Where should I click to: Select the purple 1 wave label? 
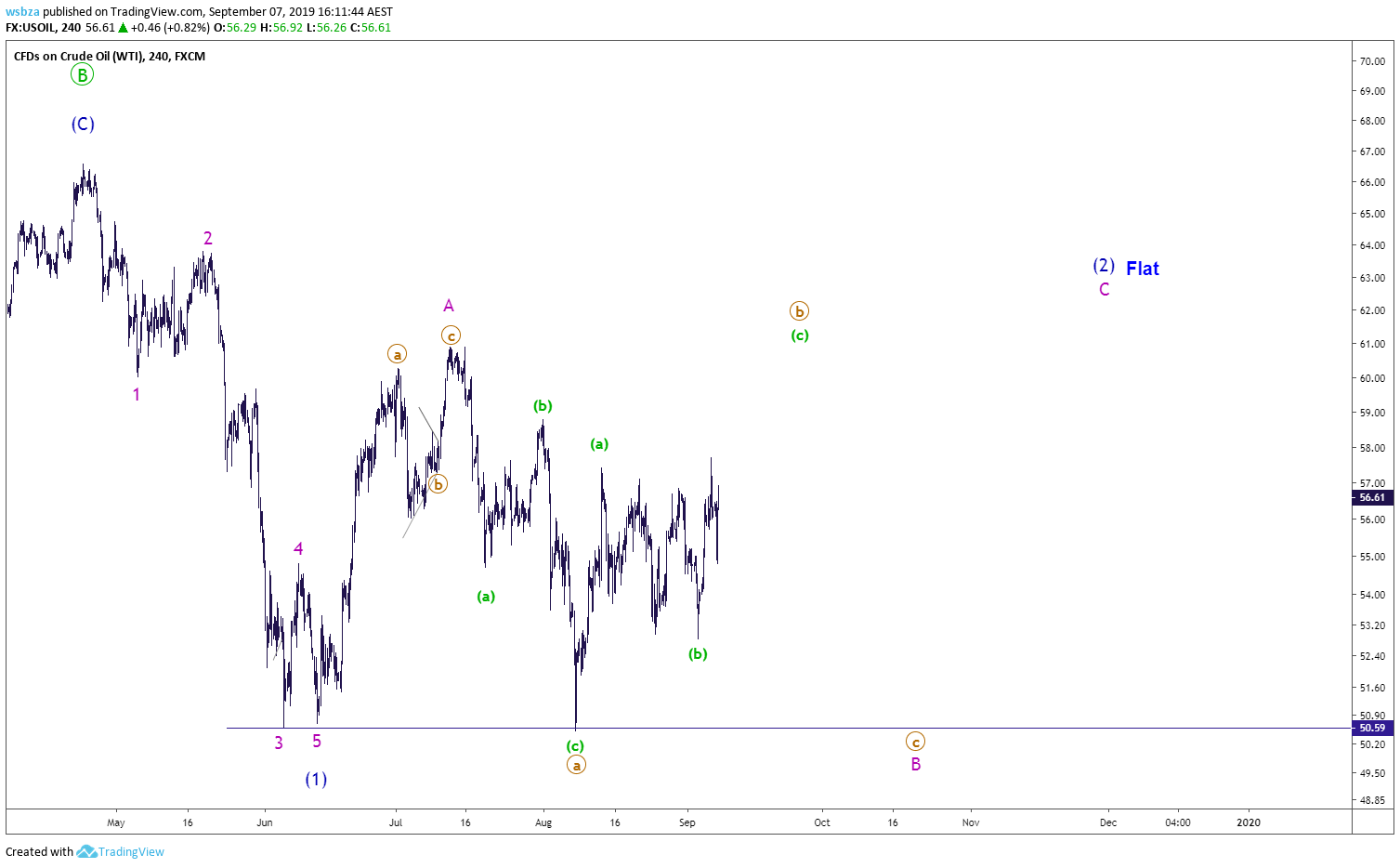137,395
